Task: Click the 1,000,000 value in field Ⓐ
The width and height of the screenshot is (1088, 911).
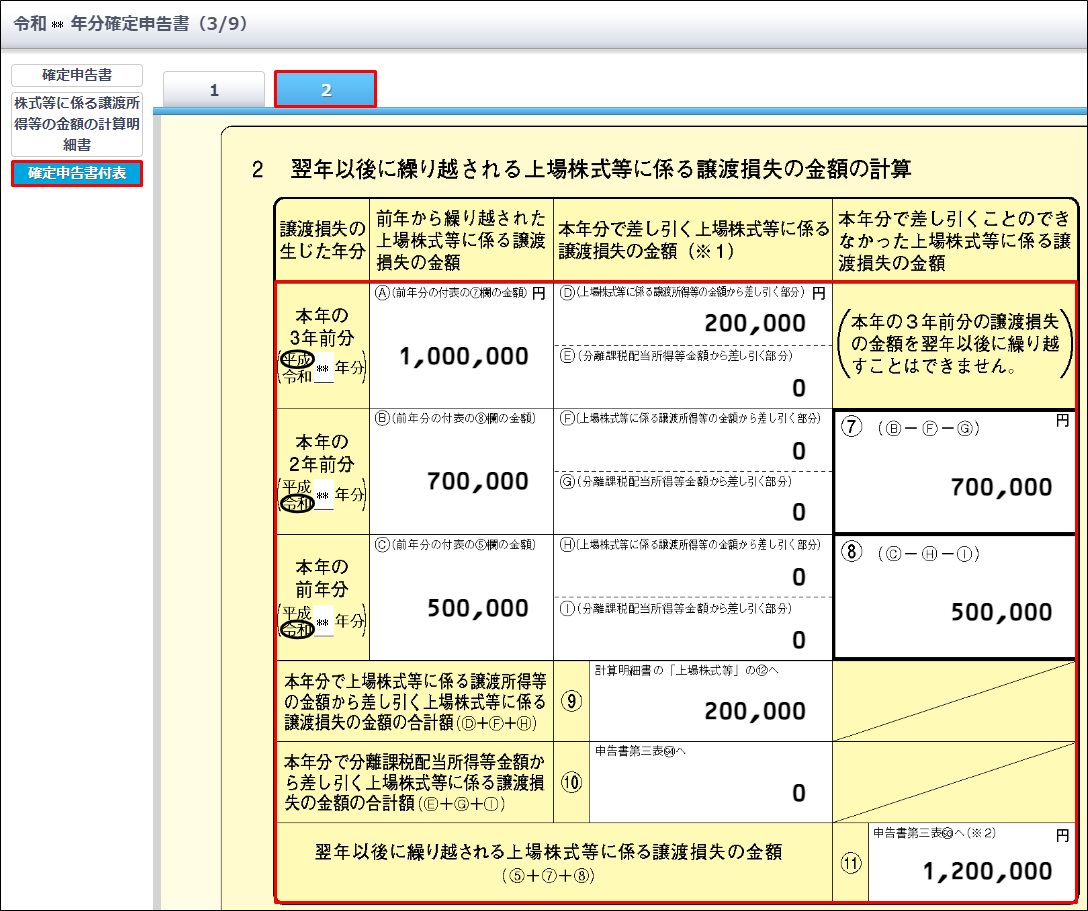Action: [464, 357]
